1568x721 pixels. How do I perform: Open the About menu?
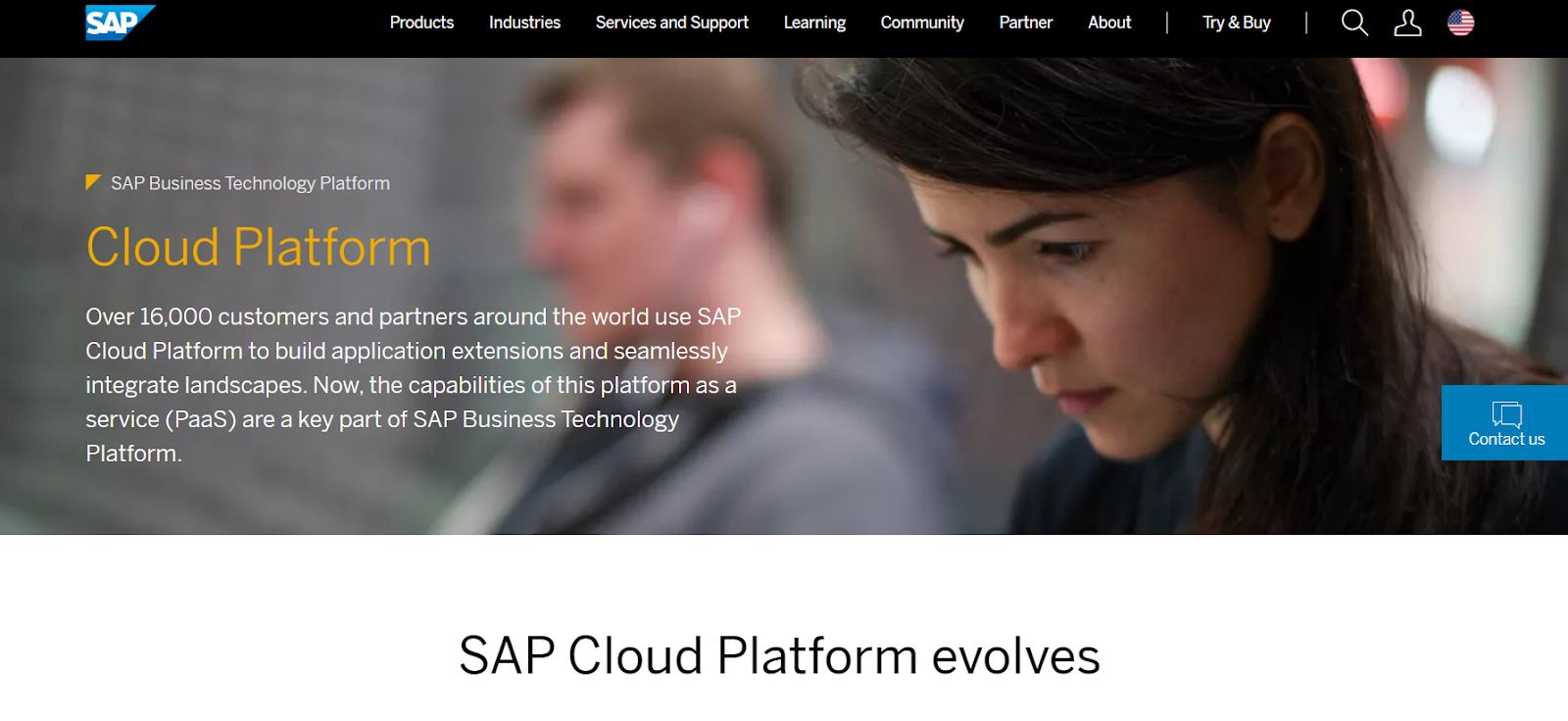coord(1109,23)
